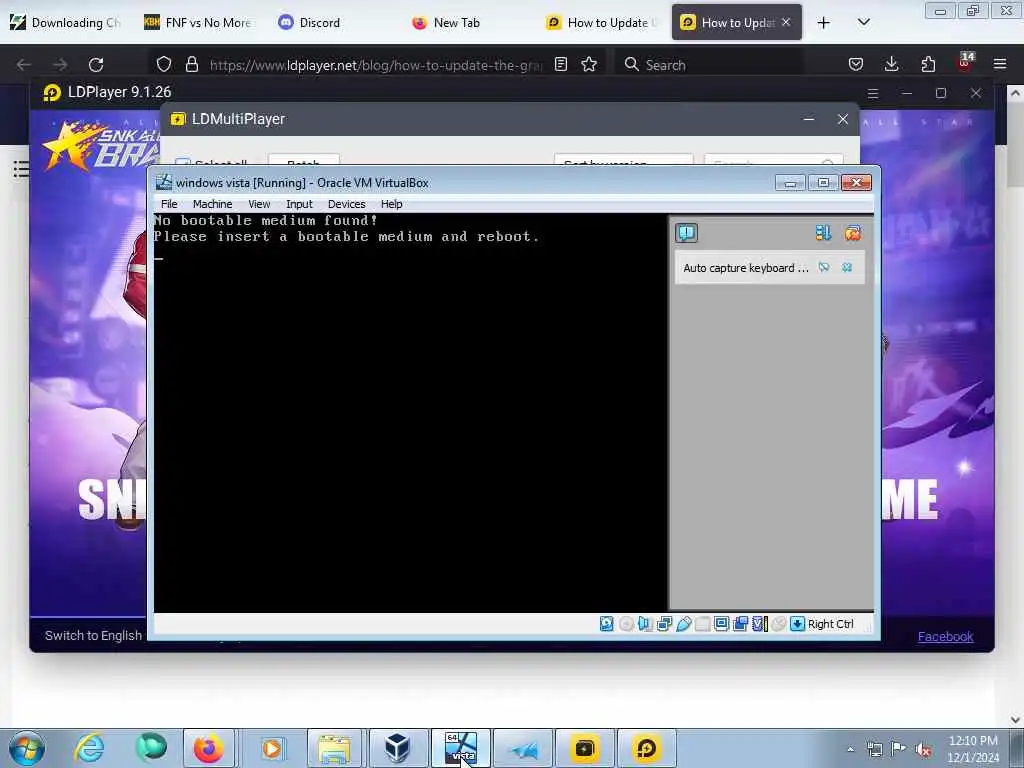Click the site security padlock icon
Image resolution: width=1024 pixels, height=768 pixels.
(191, 64)
